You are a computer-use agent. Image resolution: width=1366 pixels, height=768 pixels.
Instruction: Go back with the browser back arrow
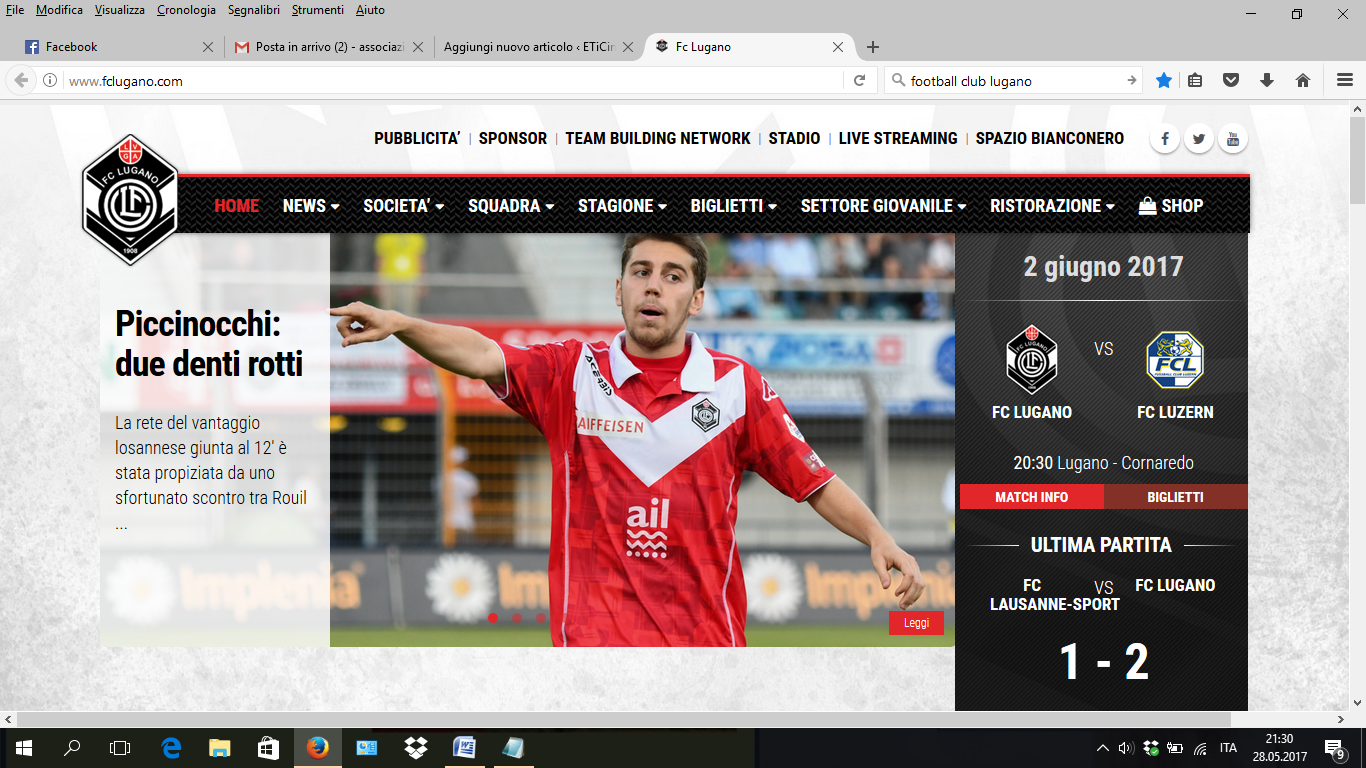click(x=22, y=81)
